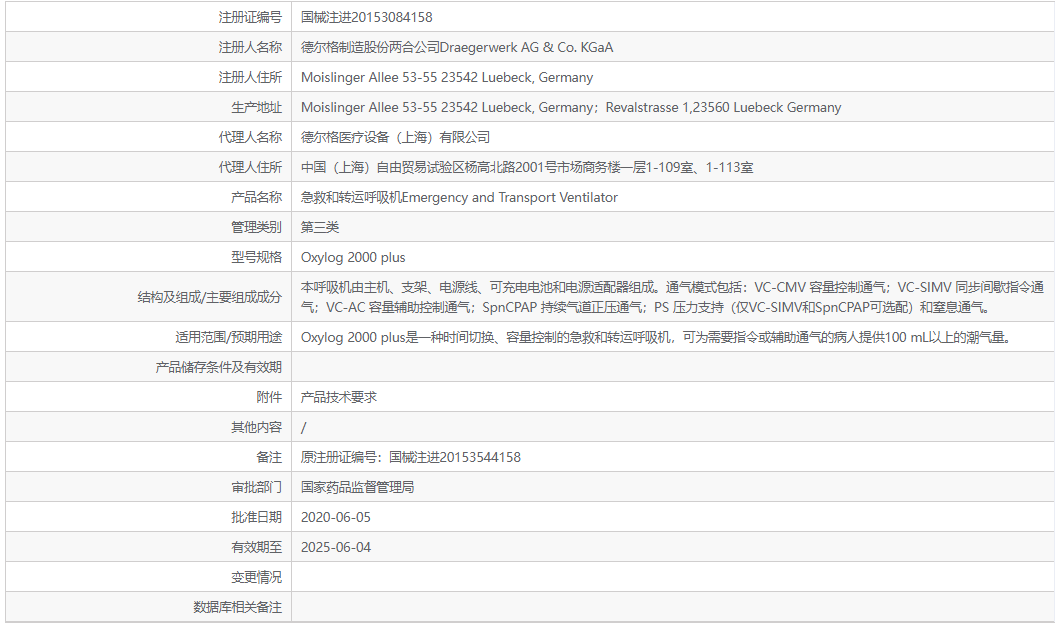Screen dimensions: 1055x625
Task: Click the 产品储存条件及有效期 label
Action: (x=218, y=367)
